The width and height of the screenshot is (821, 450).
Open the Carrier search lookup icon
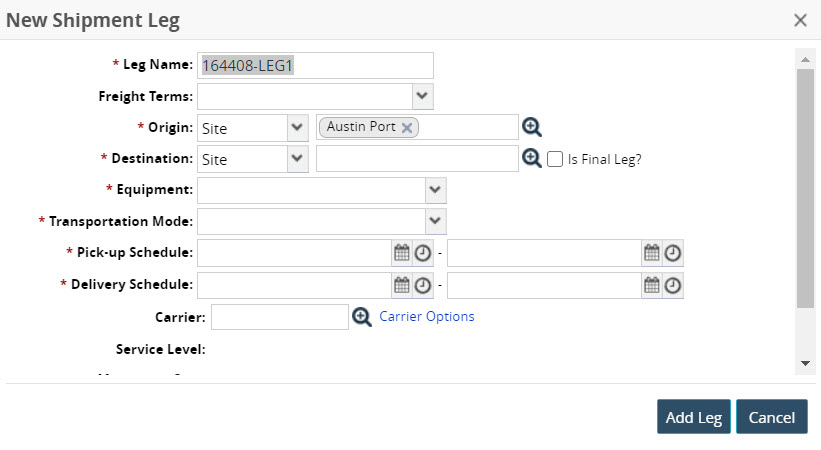362,316
